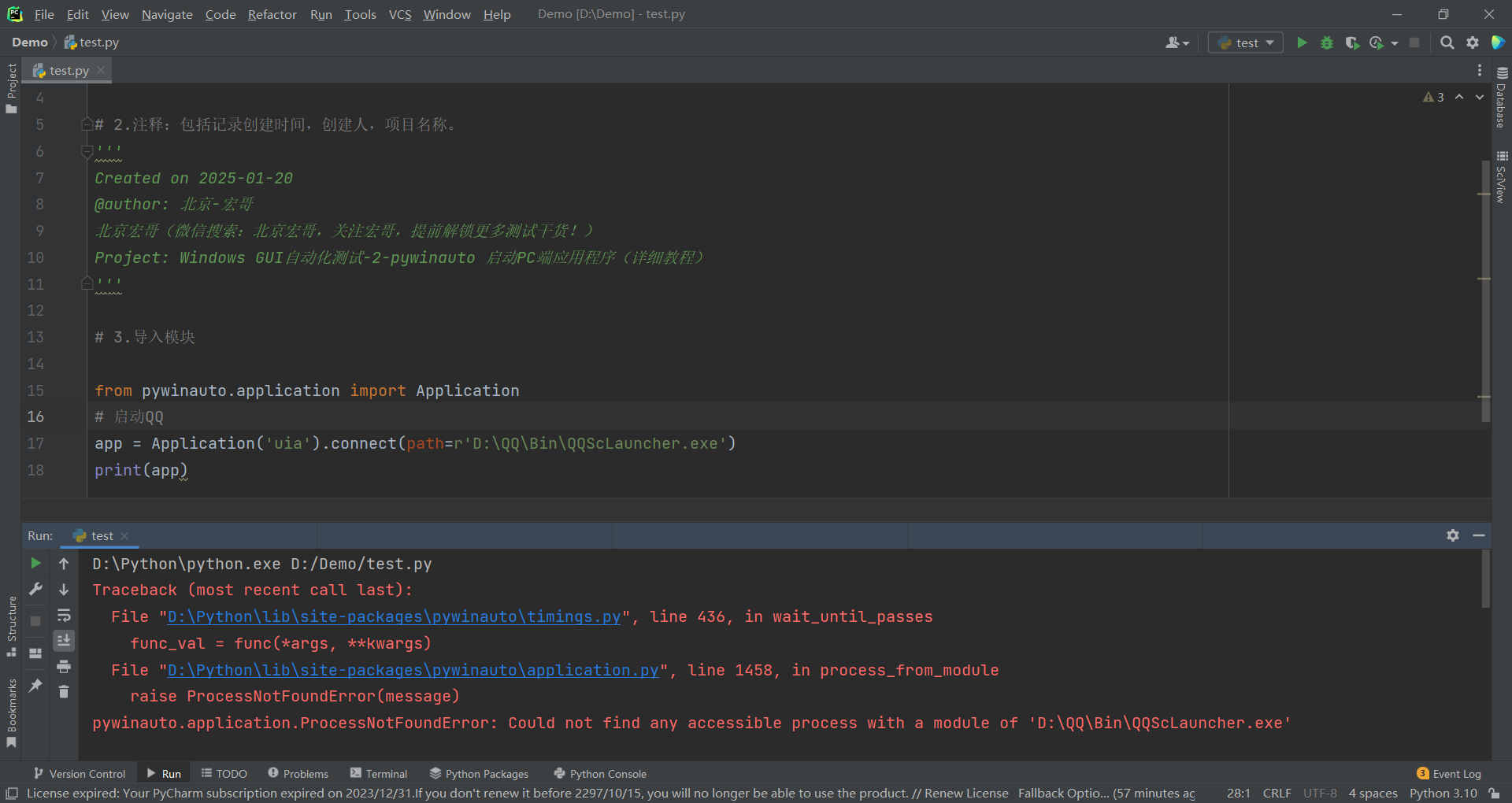Open Run panel wrench settings

35,589
